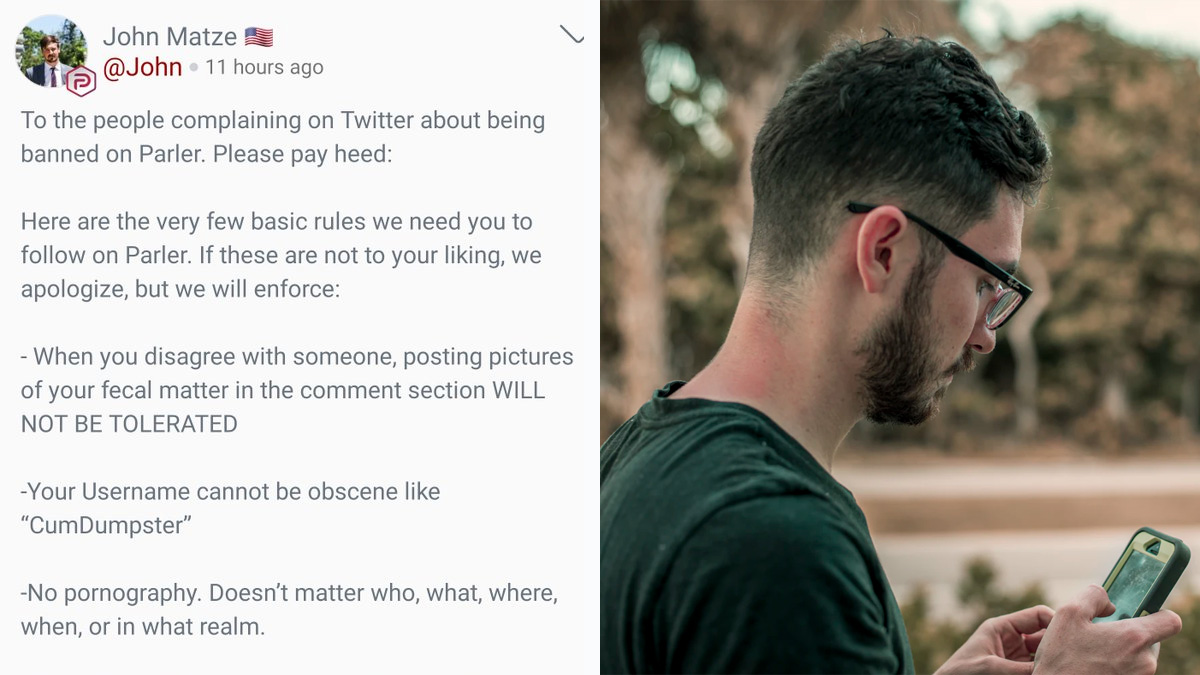Click the "NOT BE TOLERATED" text
This screenshot has height=675, width=1200.
pyautogui.click(x=129, y=424)
